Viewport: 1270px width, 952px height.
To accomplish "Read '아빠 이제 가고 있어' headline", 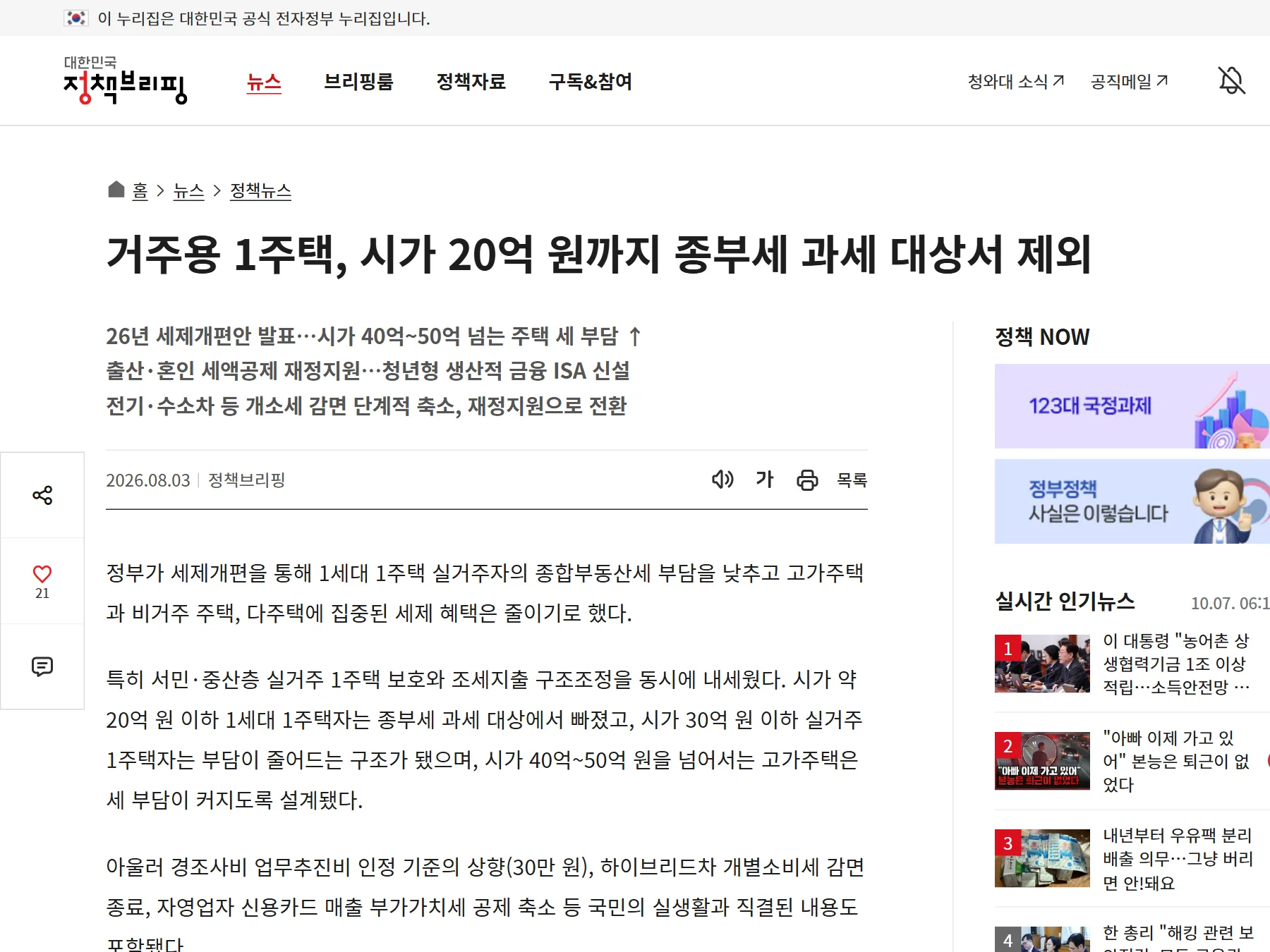I will pos(1177,761).
